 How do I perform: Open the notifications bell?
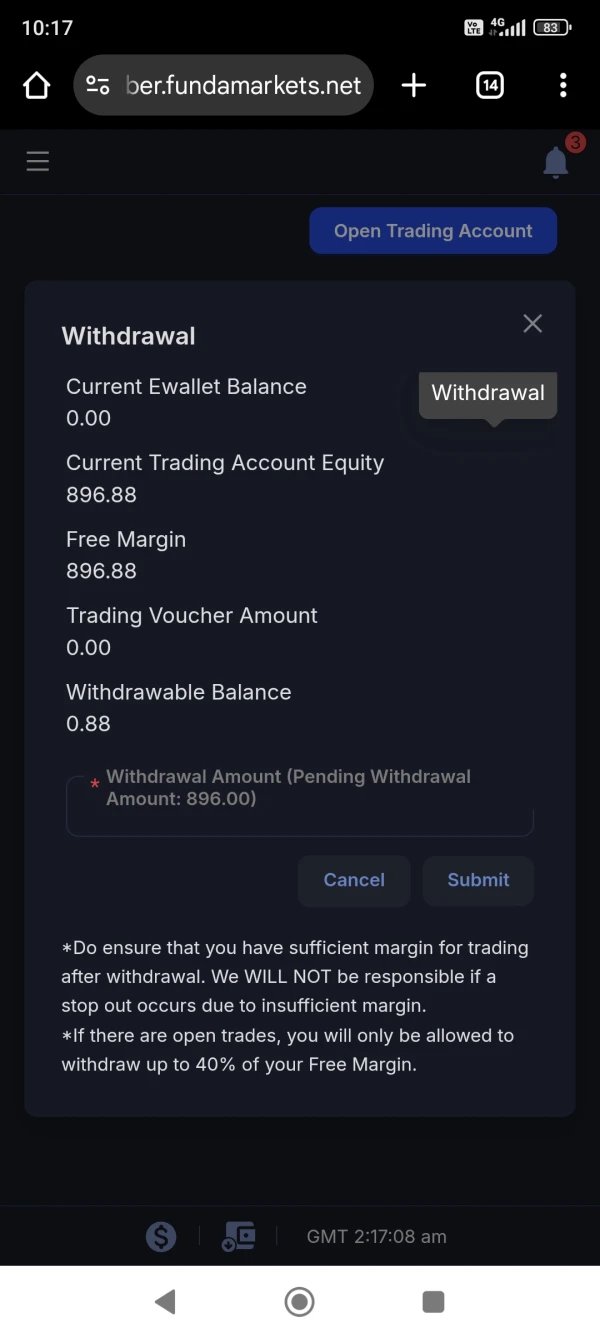tap(556, 162)
